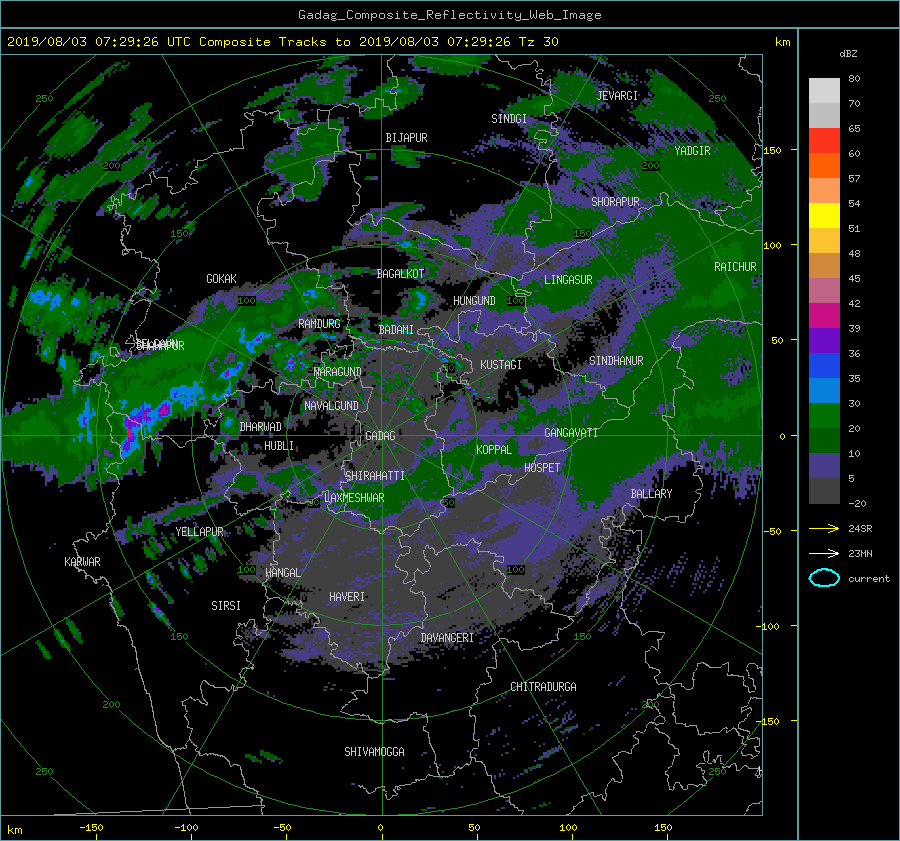Click the YADGIR city label
900x841 pixels.
692,151
